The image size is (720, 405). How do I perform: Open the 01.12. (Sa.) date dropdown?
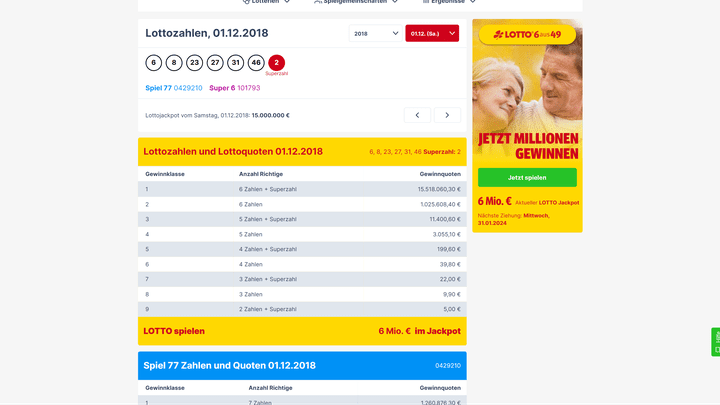[x=432, y=34]
